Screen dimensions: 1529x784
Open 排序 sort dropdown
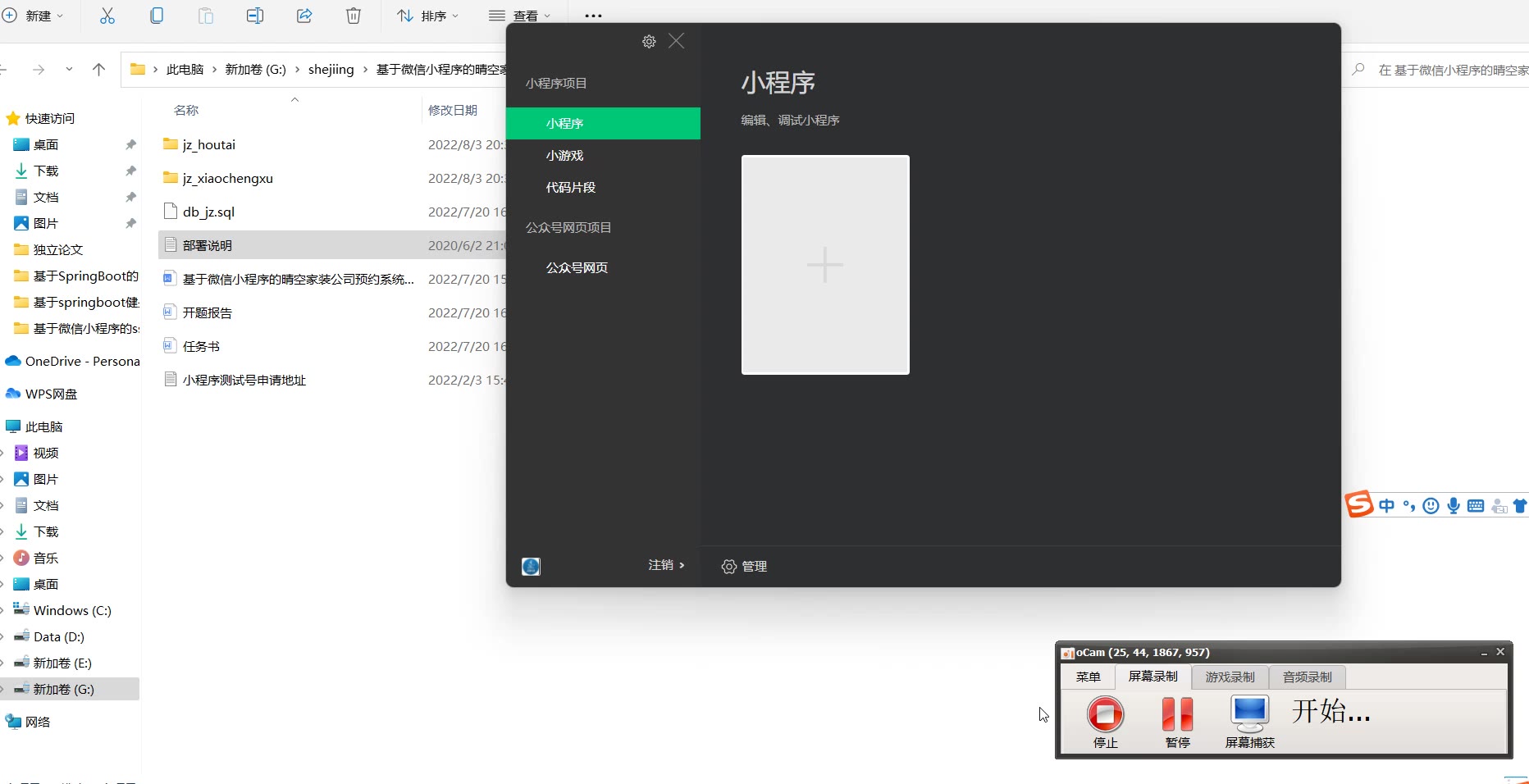coord(427,16)
